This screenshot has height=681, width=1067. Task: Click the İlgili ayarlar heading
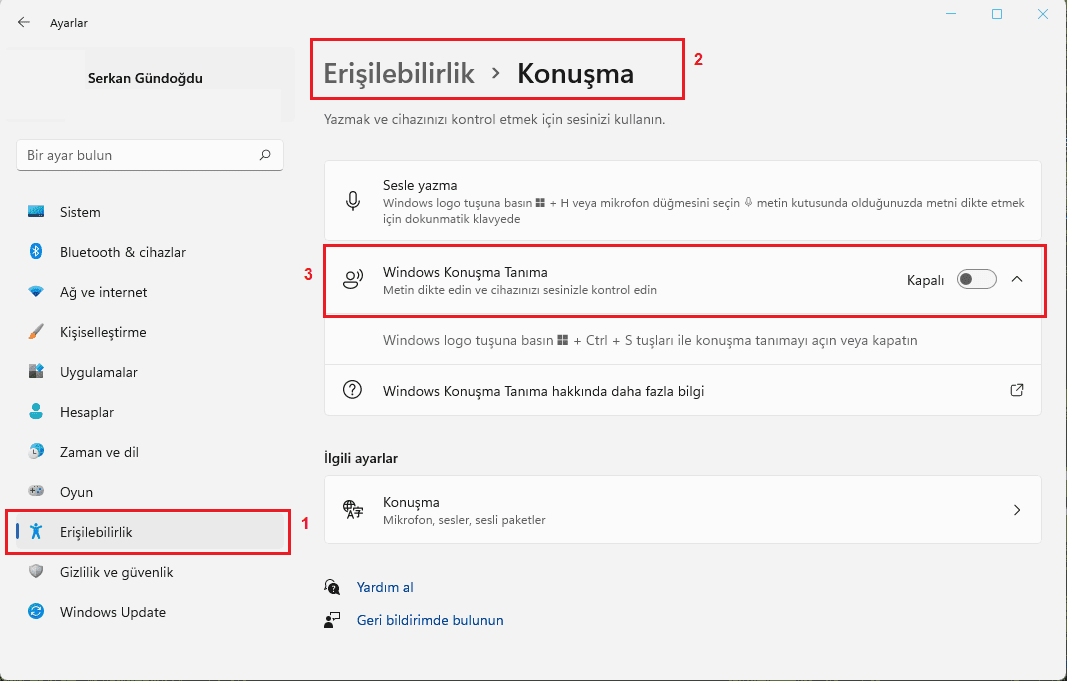(361, 458)
